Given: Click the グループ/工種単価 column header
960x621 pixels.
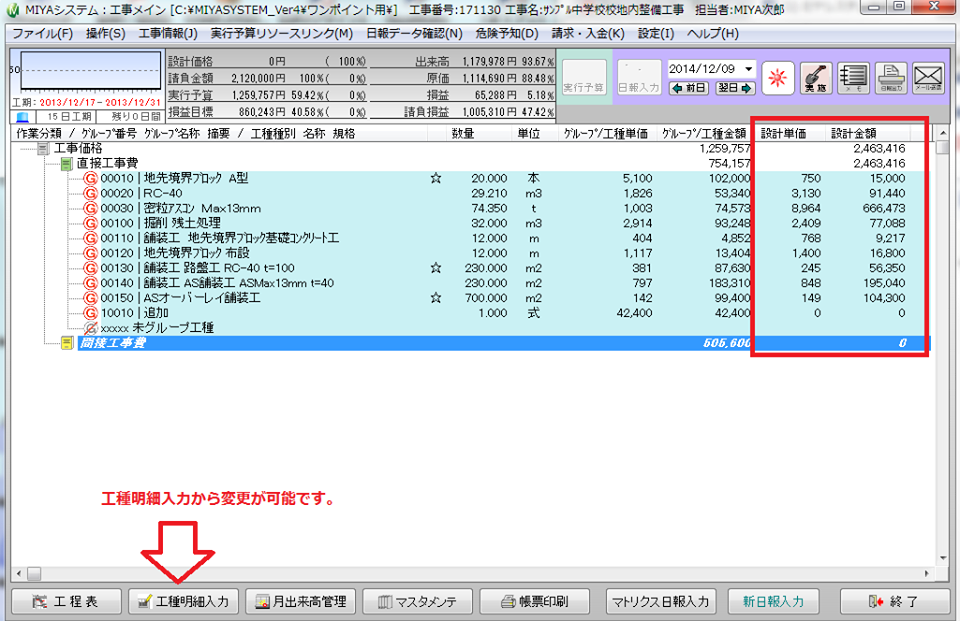Looking at the screenshot, I should point(606,133).
